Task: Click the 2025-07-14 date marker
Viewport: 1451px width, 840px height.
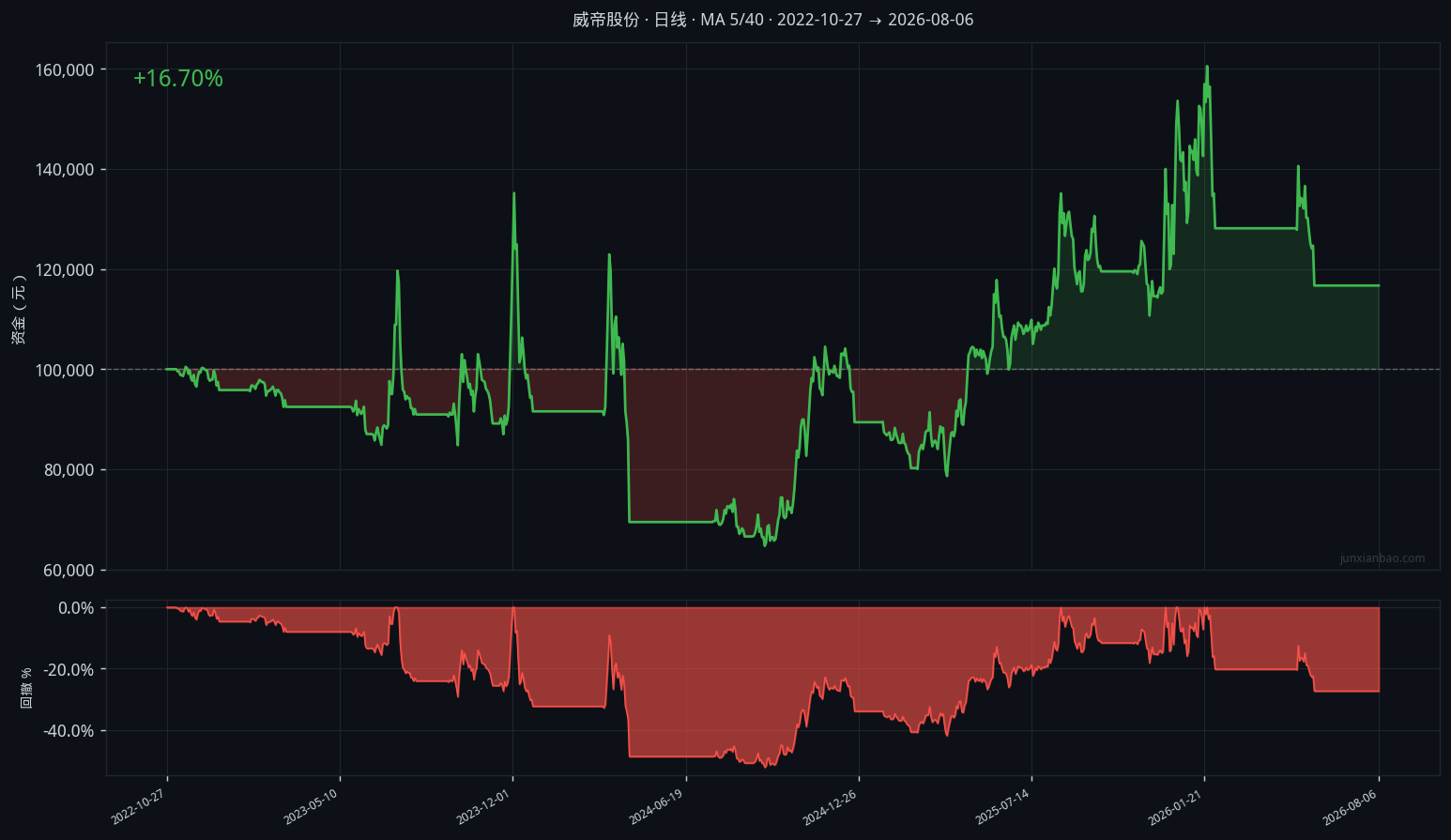Action: coord(1002,808)
